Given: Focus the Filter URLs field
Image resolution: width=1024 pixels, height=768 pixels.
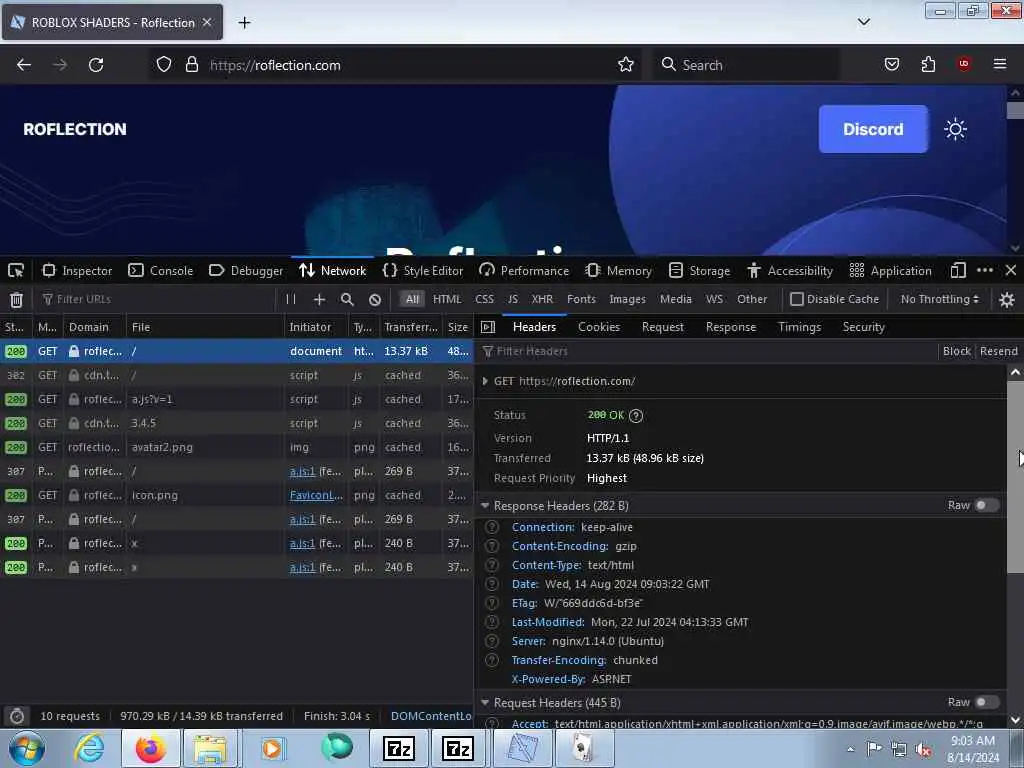Looking at the screenshot, I should 157,299.
